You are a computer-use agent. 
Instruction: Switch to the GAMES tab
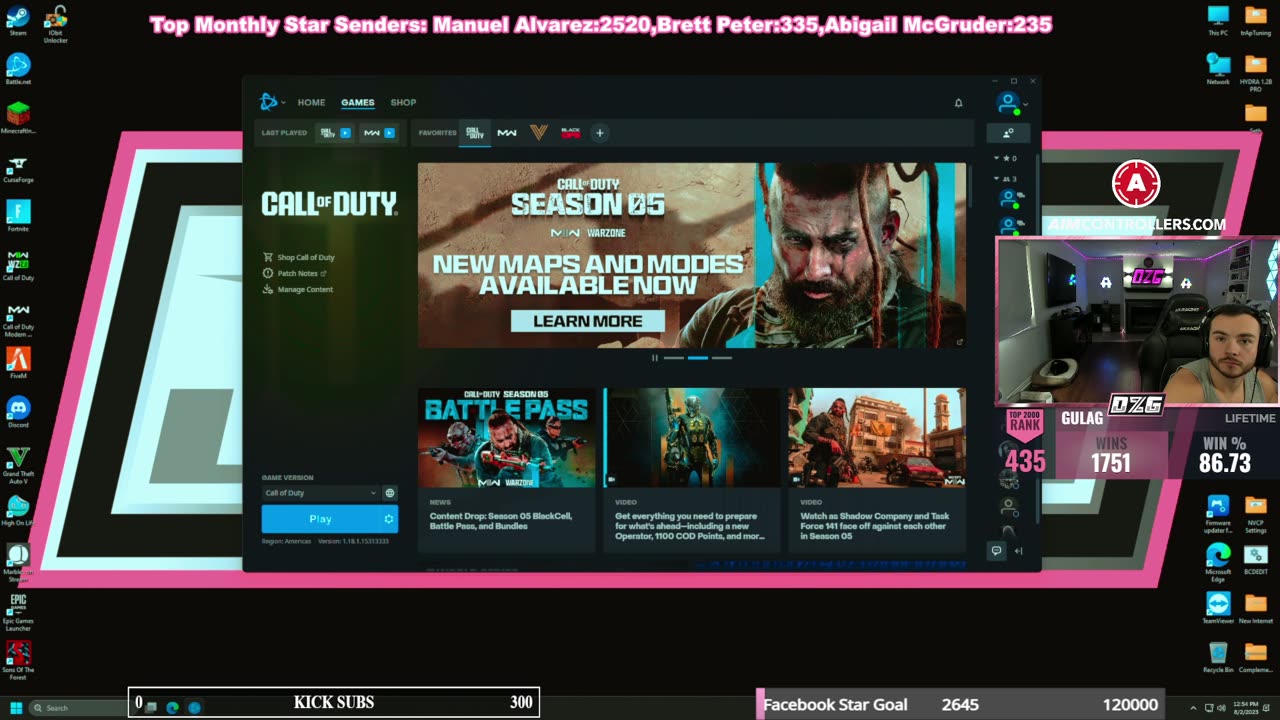[x=357, y=102]
